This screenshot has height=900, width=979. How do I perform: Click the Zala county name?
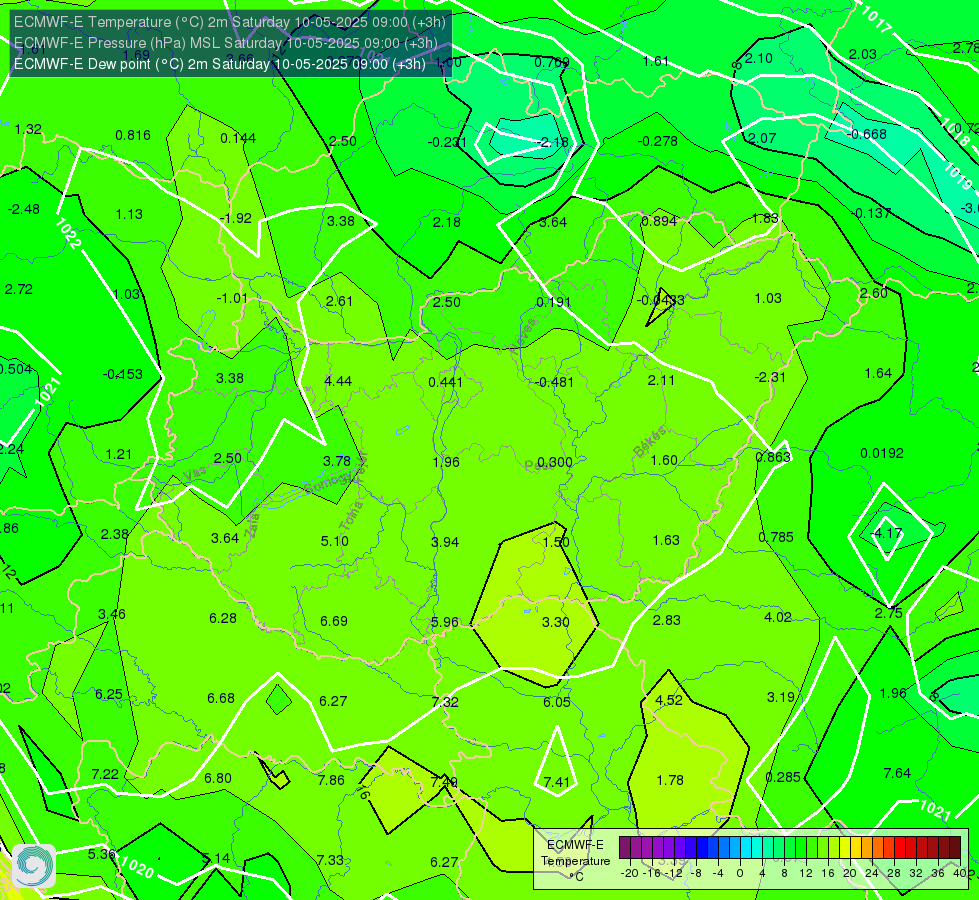tap(252, 526)
